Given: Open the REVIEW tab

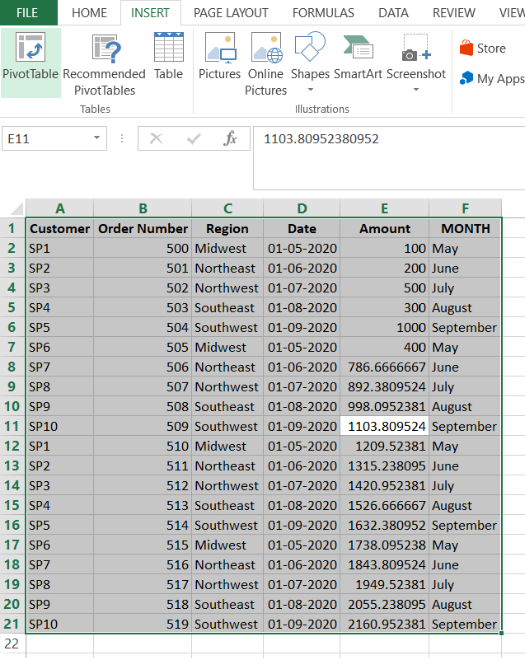Looking at the screenshot, I should [x=454, y=13].
